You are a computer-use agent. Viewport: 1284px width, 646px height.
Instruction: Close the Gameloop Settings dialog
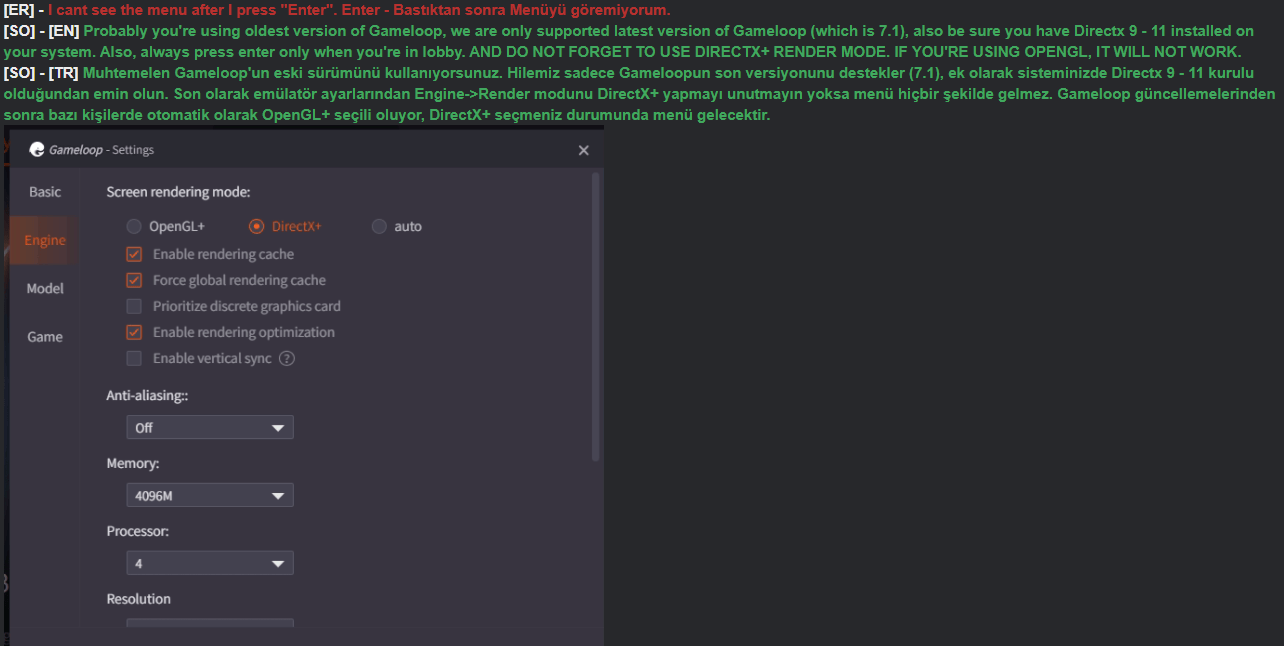point(584,150)
